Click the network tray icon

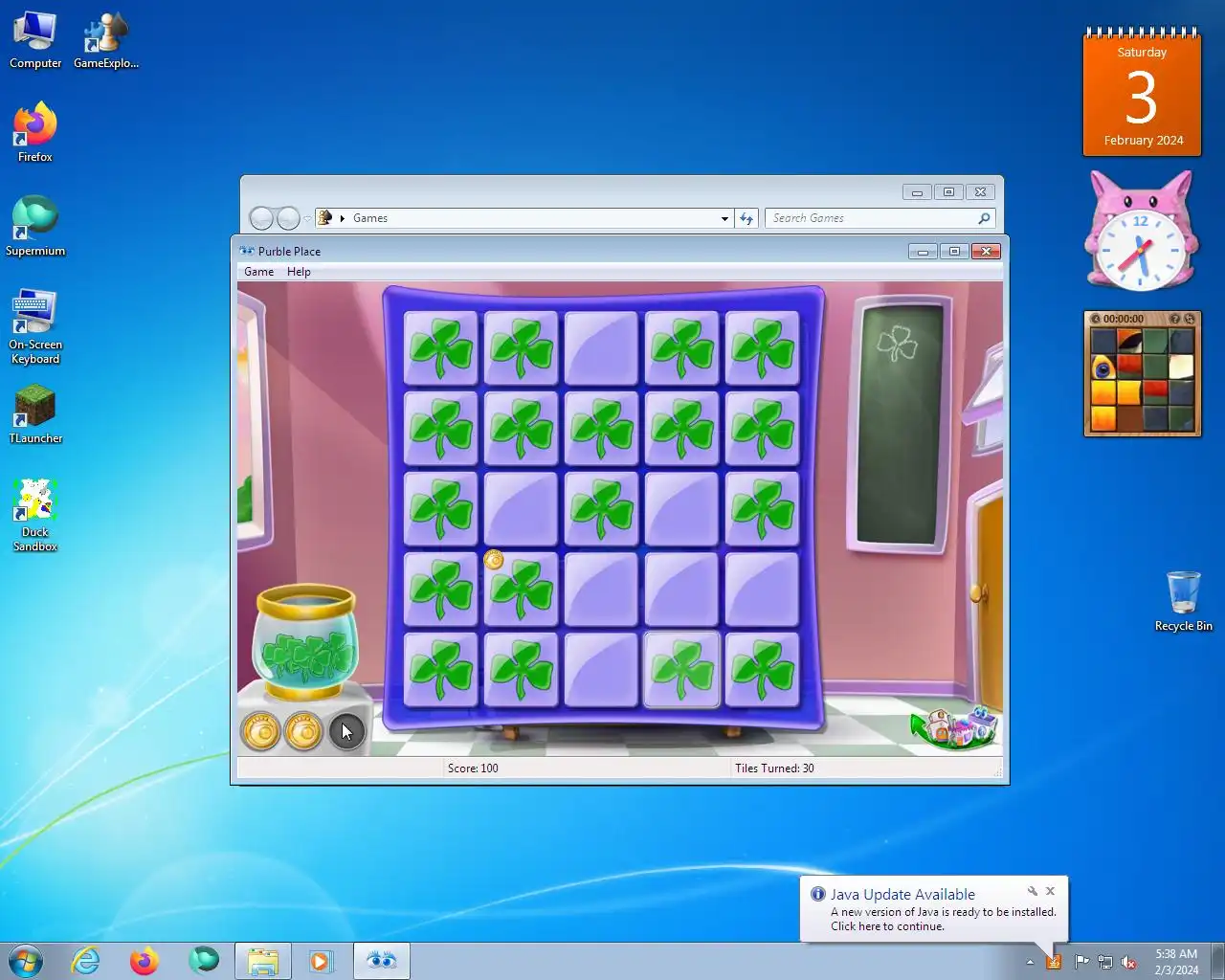tap(1105, 962)
